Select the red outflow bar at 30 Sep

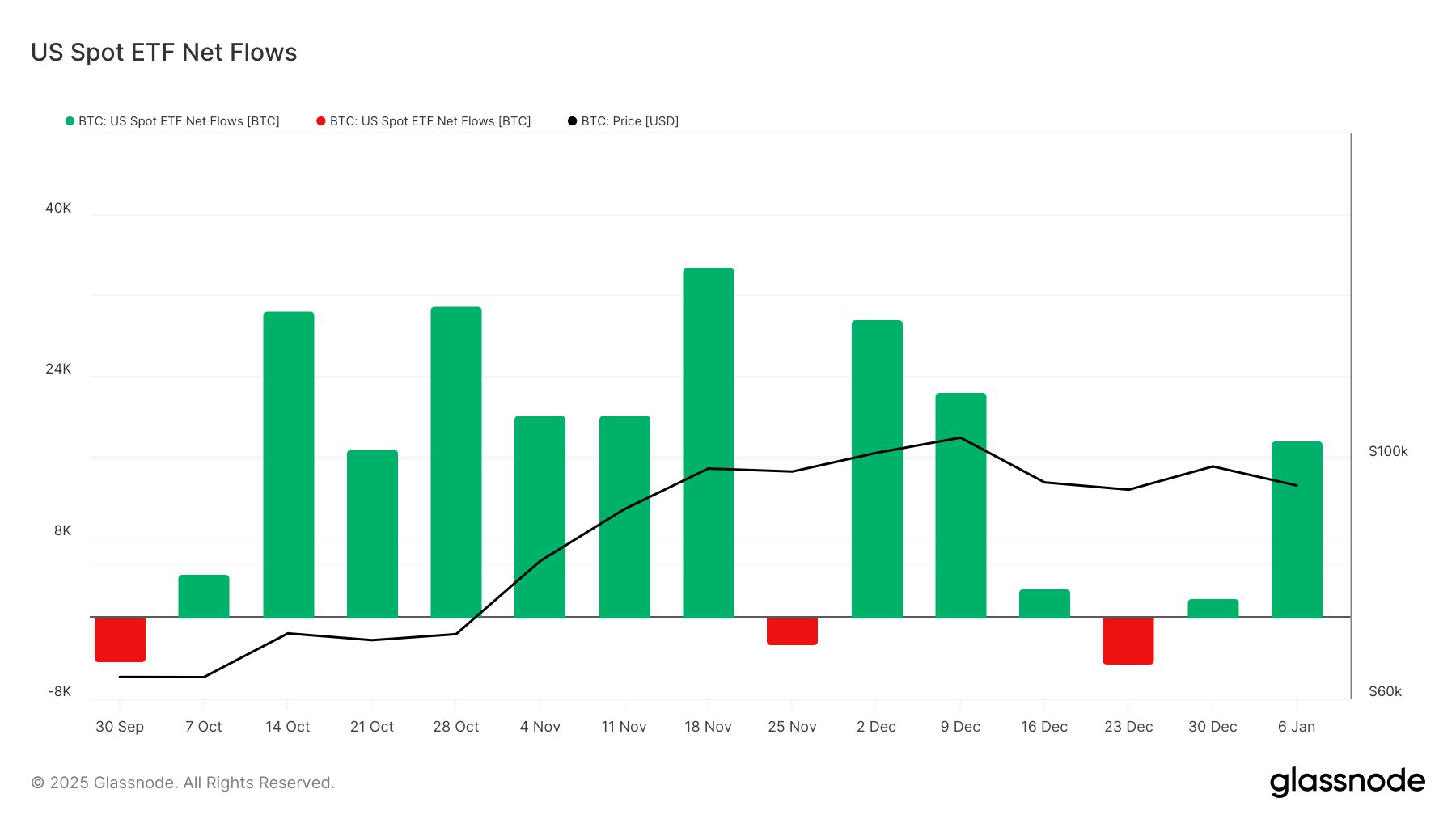[x=120, y=640]
